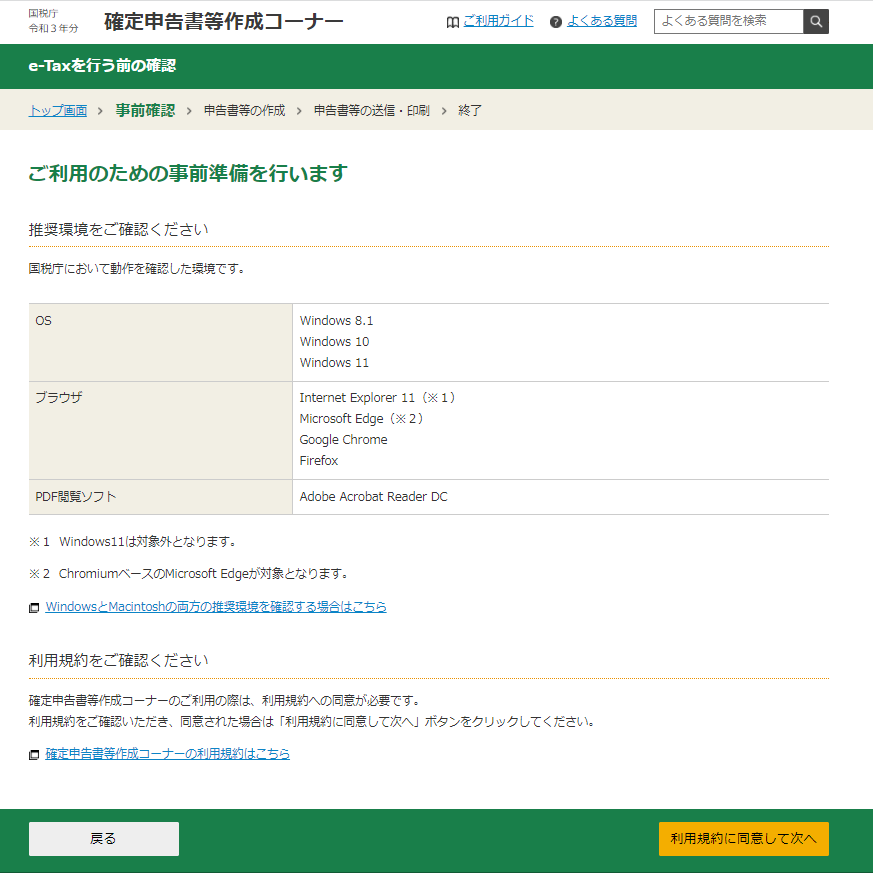Open 確定申告書等作成コーナーの利用規約はこちら link
The height and width of the screenshot is (873, 873).
point(168,753)
